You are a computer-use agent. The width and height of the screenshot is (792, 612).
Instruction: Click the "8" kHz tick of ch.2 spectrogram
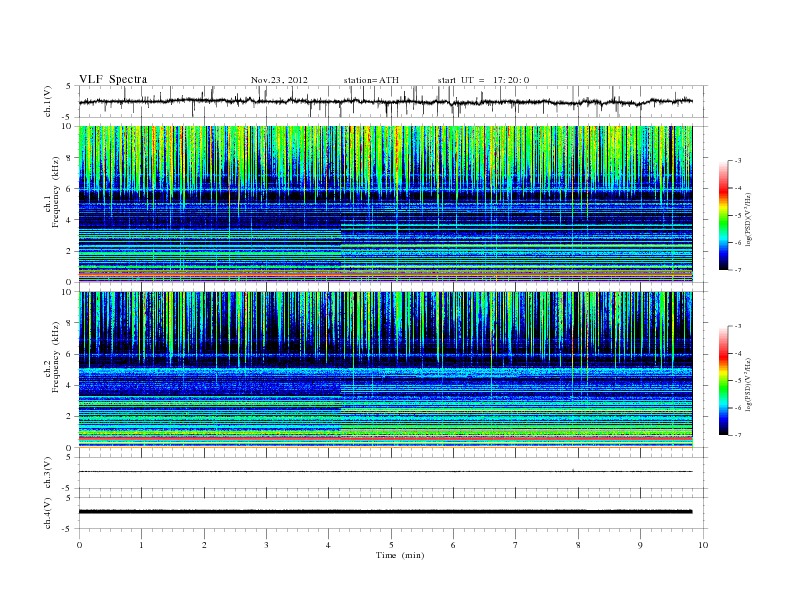[69, 323]
